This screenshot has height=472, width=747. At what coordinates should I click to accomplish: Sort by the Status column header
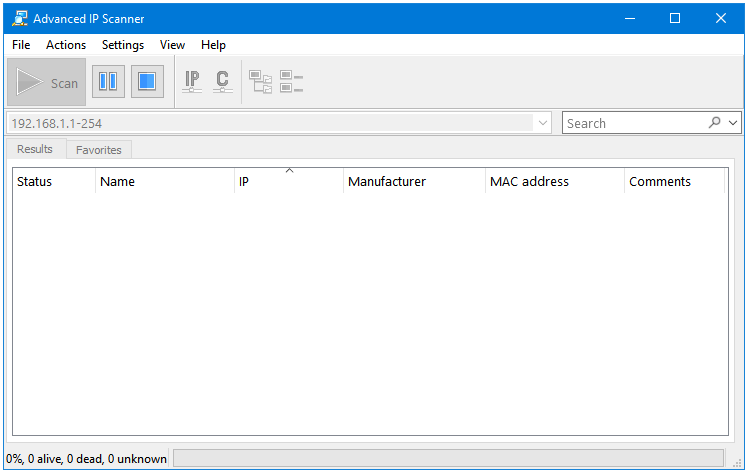[54, 181]
